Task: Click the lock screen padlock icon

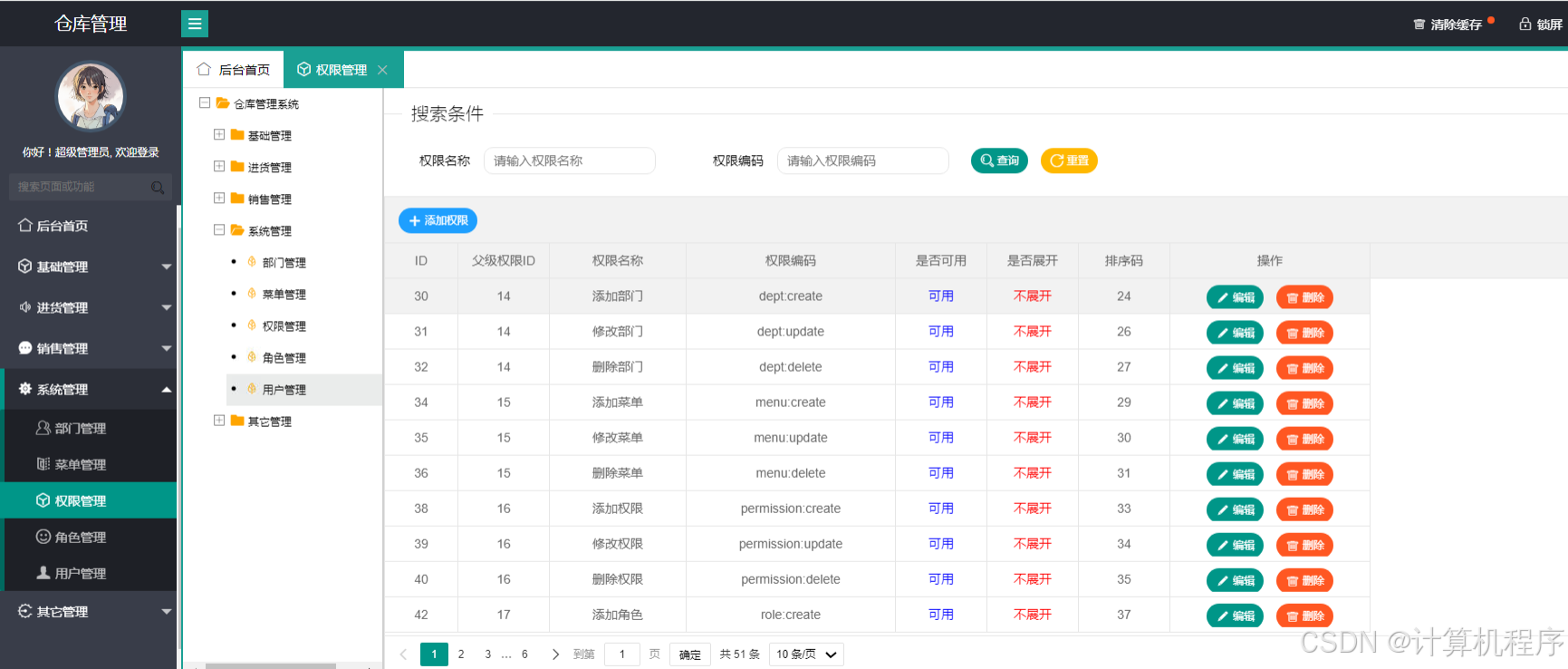Action: point(1525,24)
